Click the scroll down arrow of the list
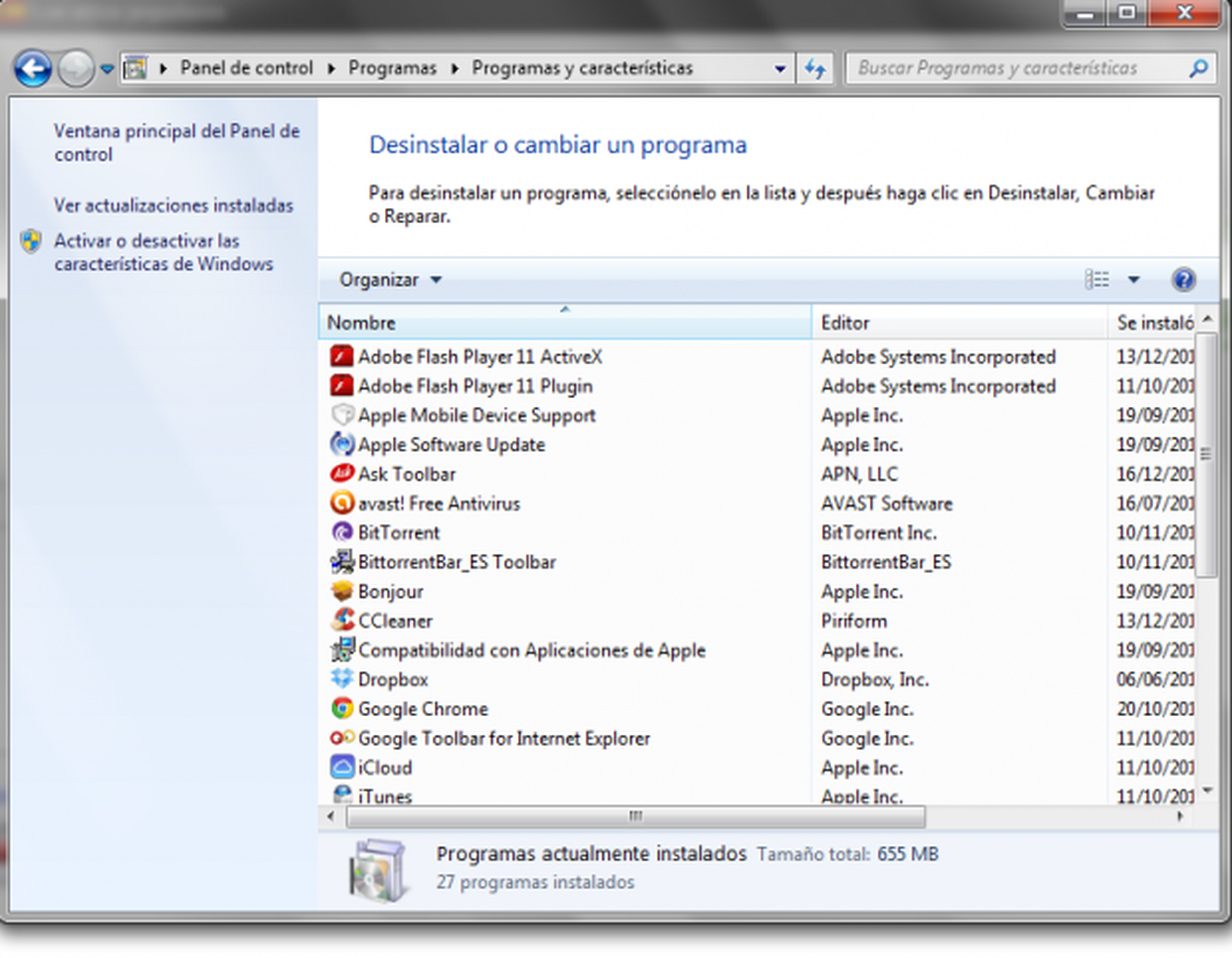This screenshot has width=1232, height=958. [x=1207, y=790]
